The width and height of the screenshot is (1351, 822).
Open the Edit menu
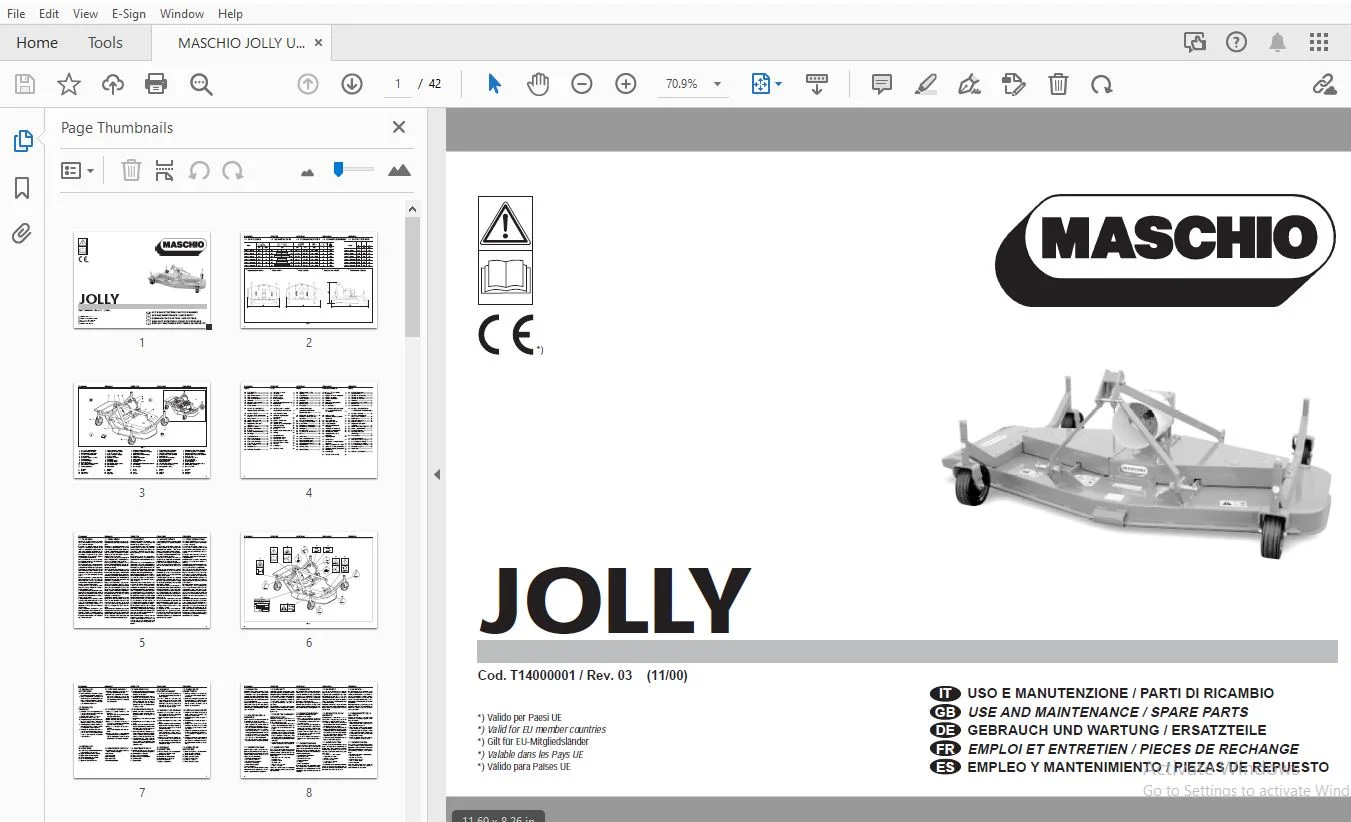coord(49,14)
